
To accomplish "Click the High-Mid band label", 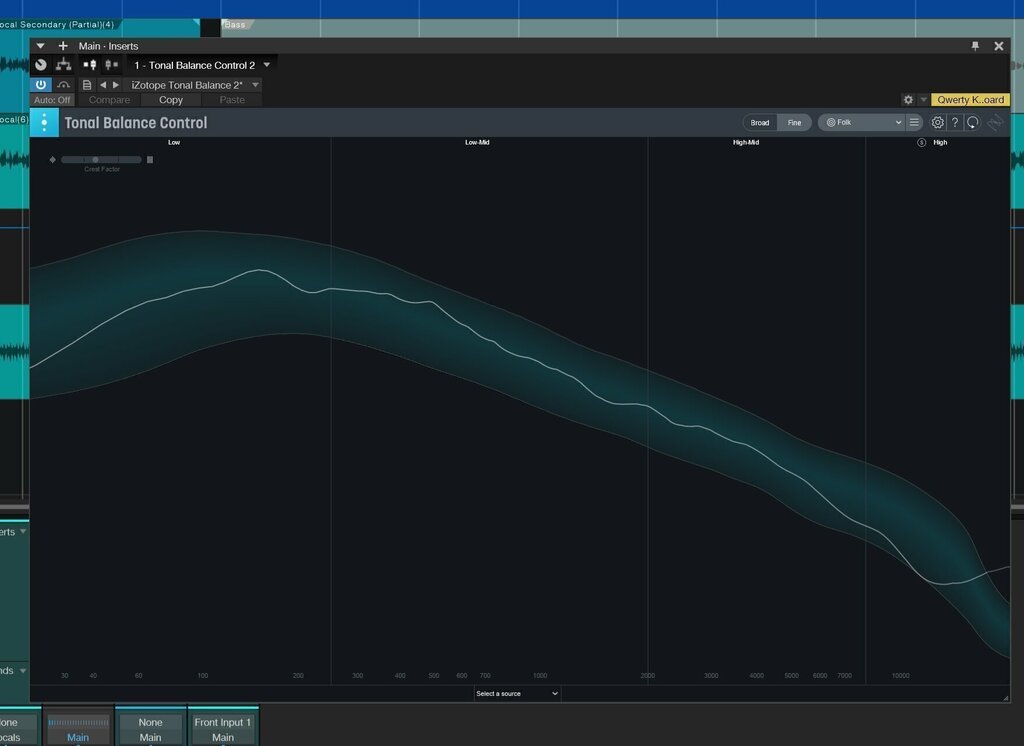I will click(746, 142).
